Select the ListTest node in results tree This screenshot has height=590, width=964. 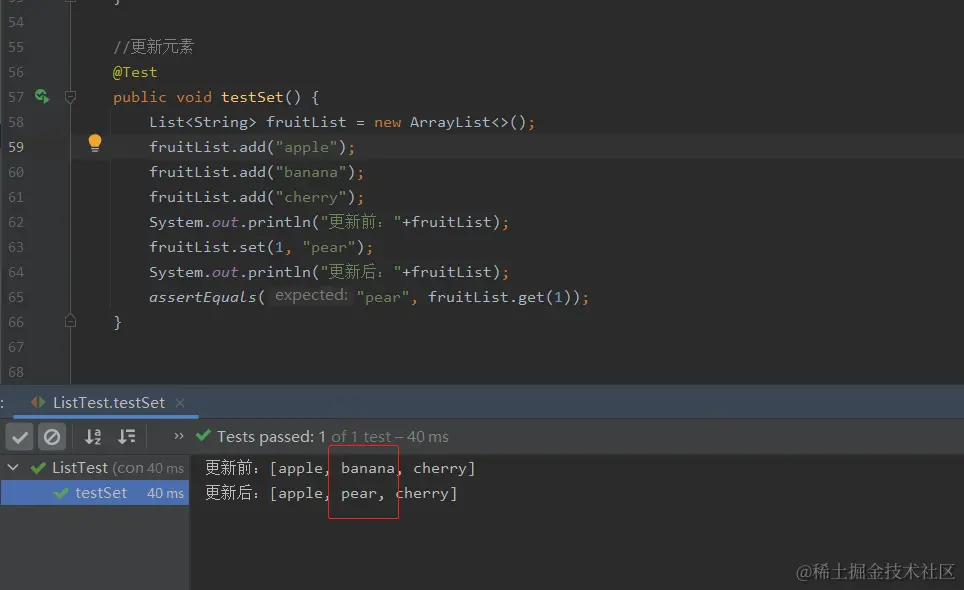pyautogui.click(x=95, y=468)
